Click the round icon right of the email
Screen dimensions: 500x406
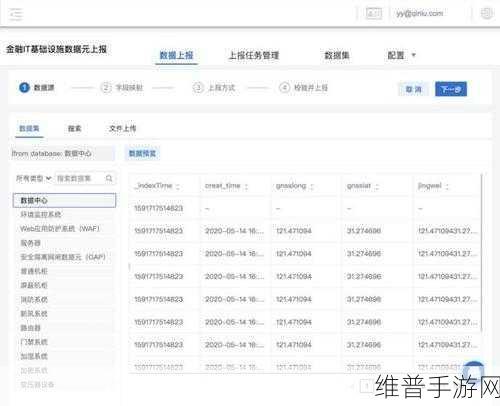[x=486, y=13]
